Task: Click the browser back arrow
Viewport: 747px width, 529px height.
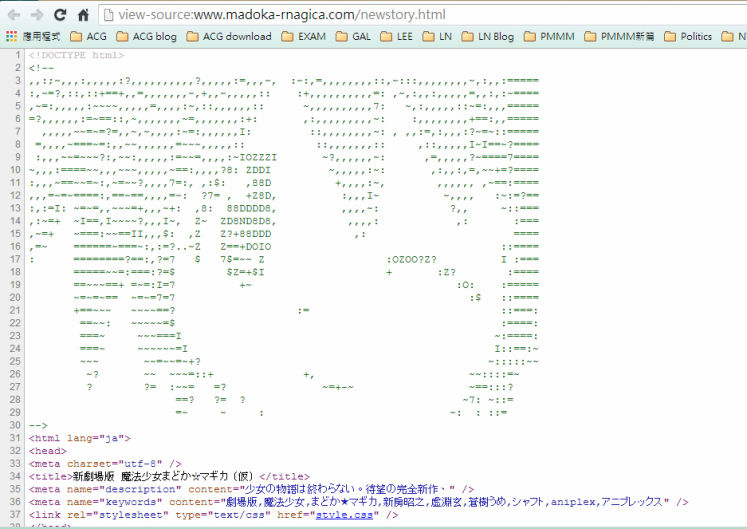Action: click(x=13, y=15)
